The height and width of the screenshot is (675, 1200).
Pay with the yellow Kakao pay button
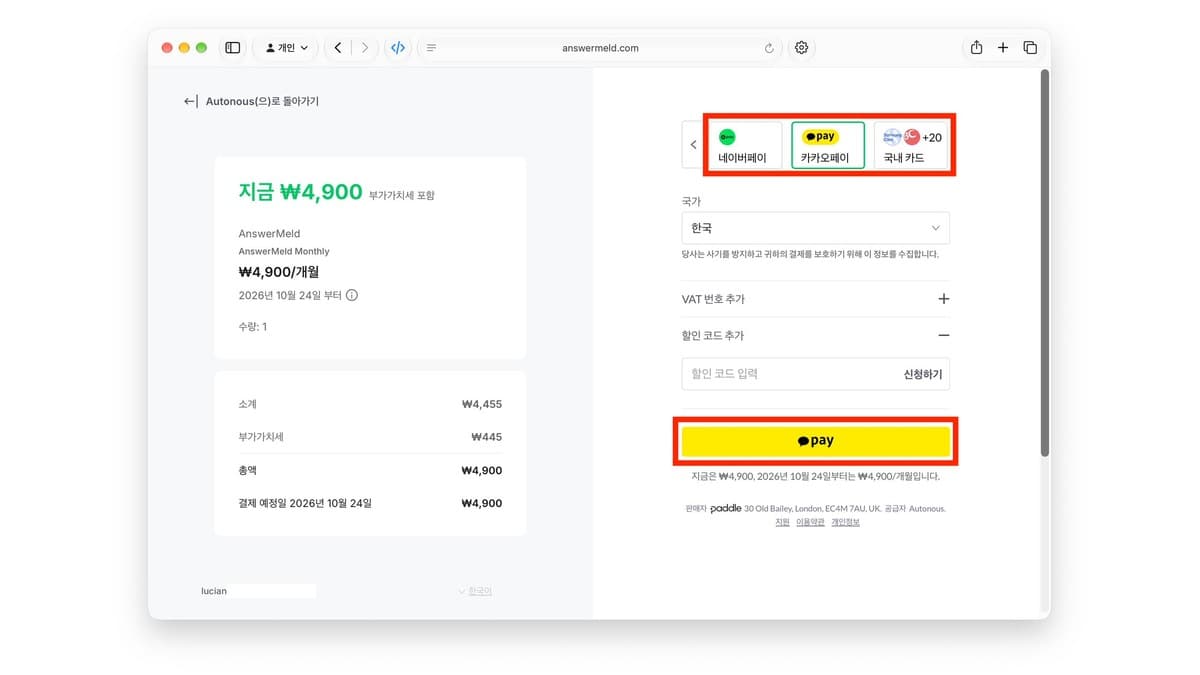(815, 441)
